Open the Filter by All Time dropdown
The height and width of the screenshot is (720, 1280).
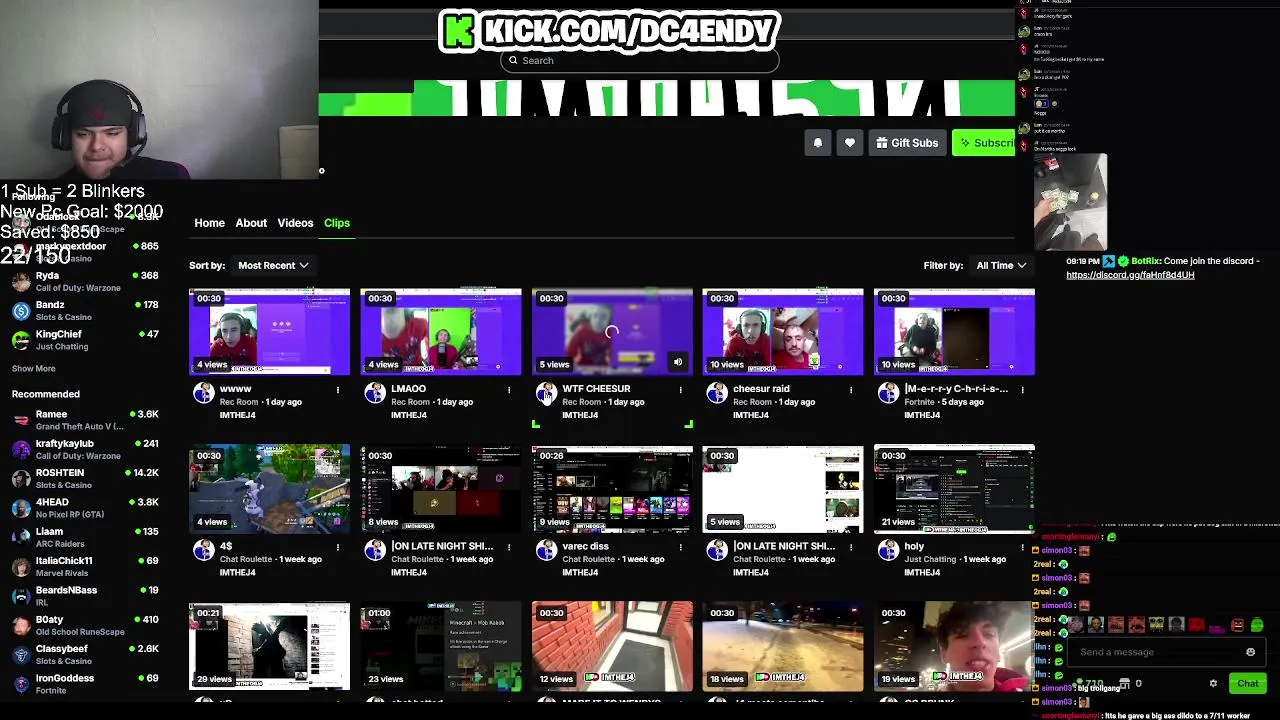pos(1001,265)
